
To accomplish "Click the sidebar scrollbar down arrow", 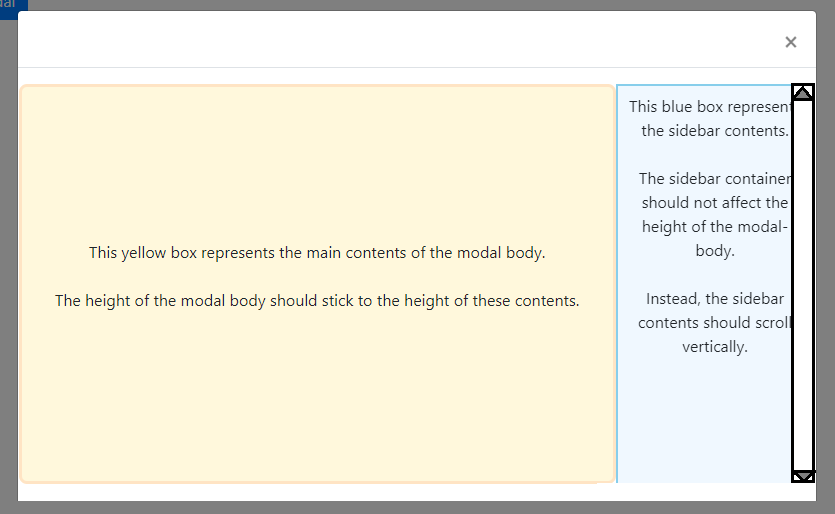I will tap(803, 476).
